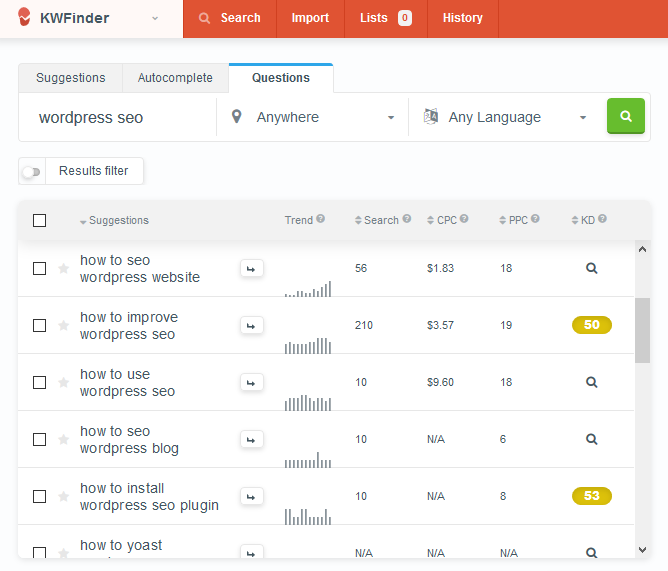
Task: Click the KD badge showing 50
Action: click(x=592, y=325)
